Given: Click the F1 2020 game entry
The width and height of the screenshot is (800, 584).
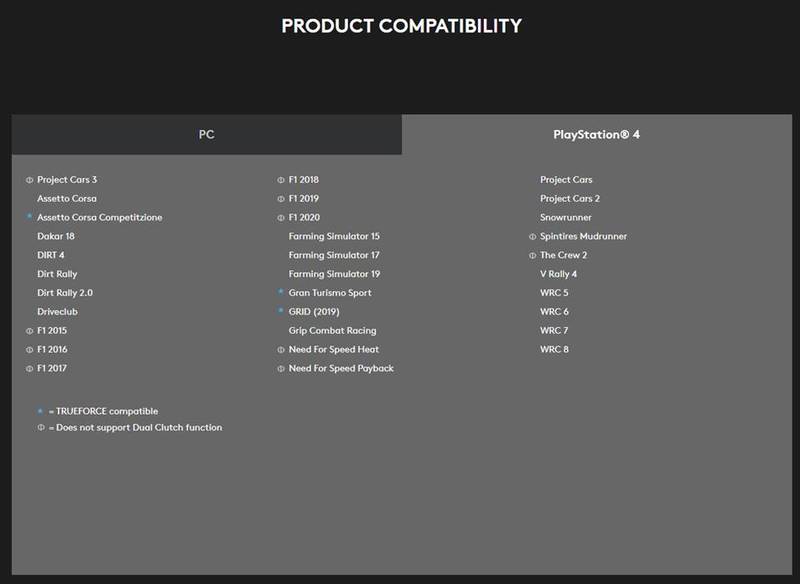Looking at the screenshot, I should pyautogui.click(x=304, y=217).
